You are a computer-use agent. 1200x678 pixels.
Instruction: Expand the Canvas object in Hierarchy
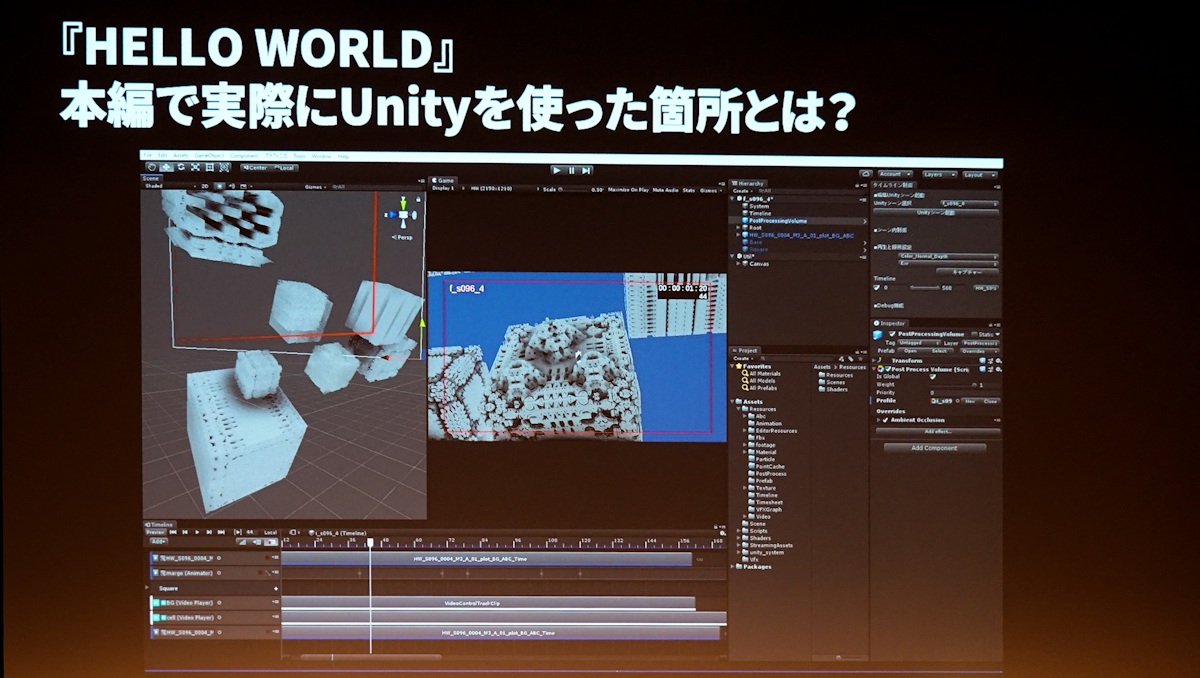[738, 264]
